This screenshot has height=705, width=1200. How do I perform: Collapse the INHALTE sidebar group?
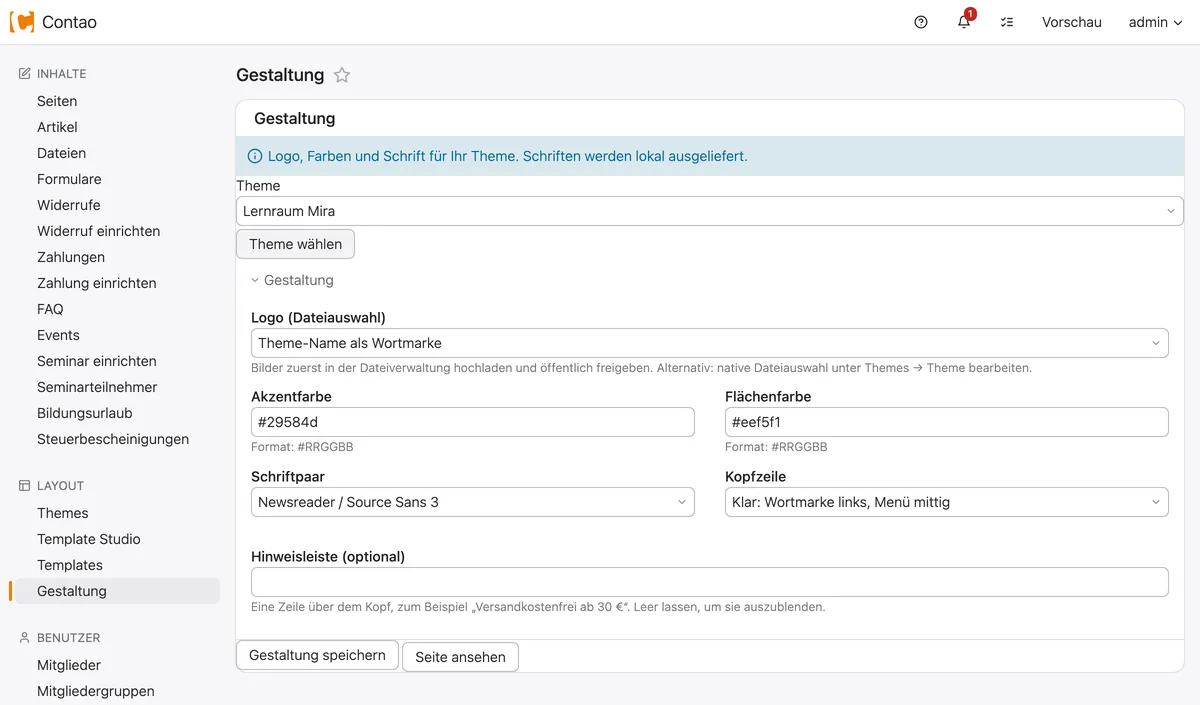click(x=62, y=74)
